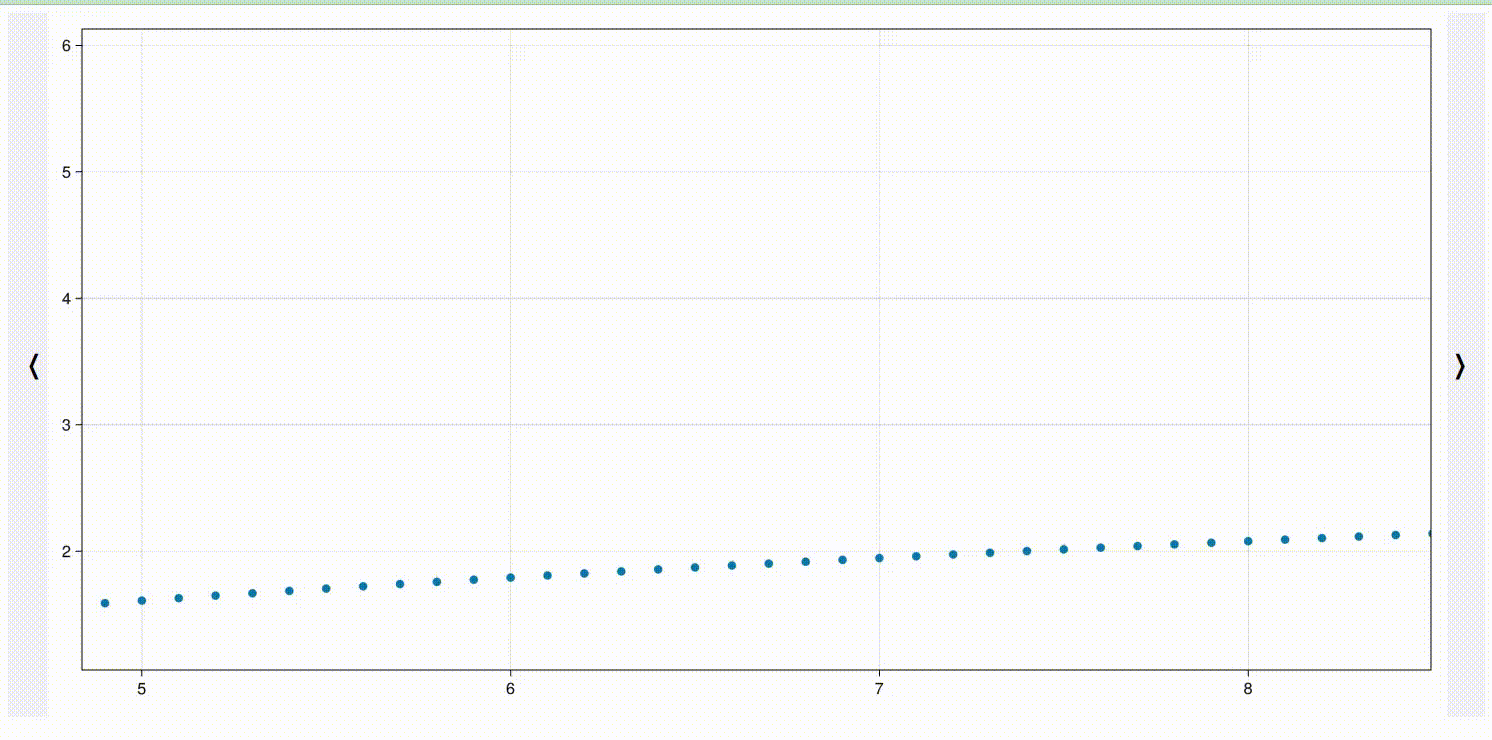Select the data point at x equals 7

pyautogui.click(x=879, y=558)
